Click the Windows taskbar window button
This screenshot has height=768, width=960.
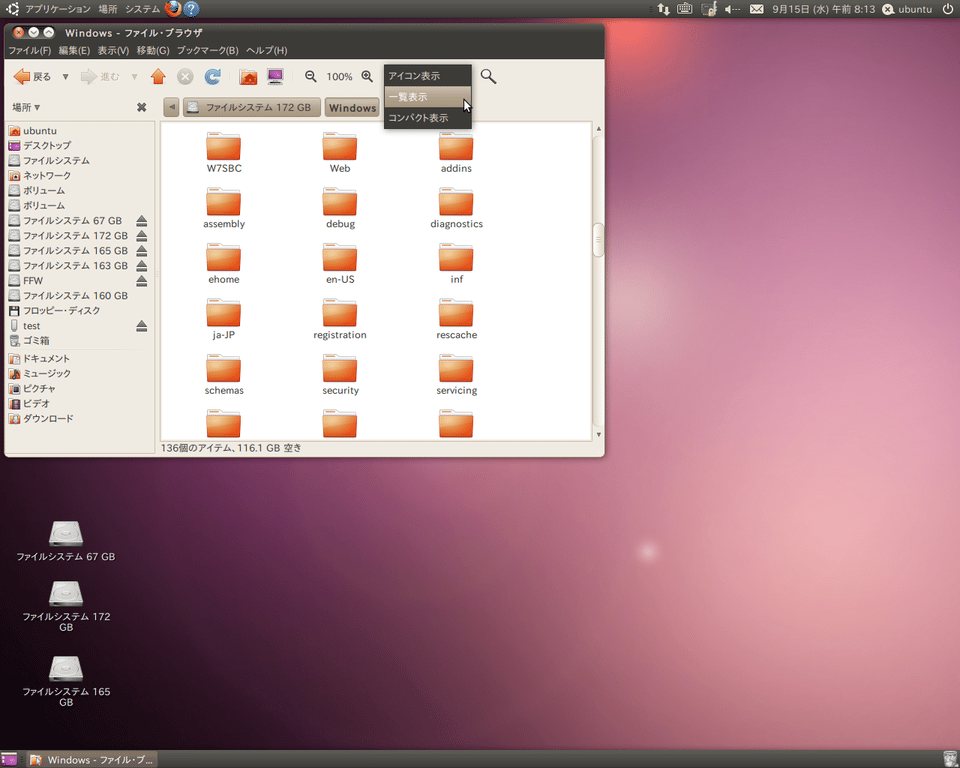(92, 759)
